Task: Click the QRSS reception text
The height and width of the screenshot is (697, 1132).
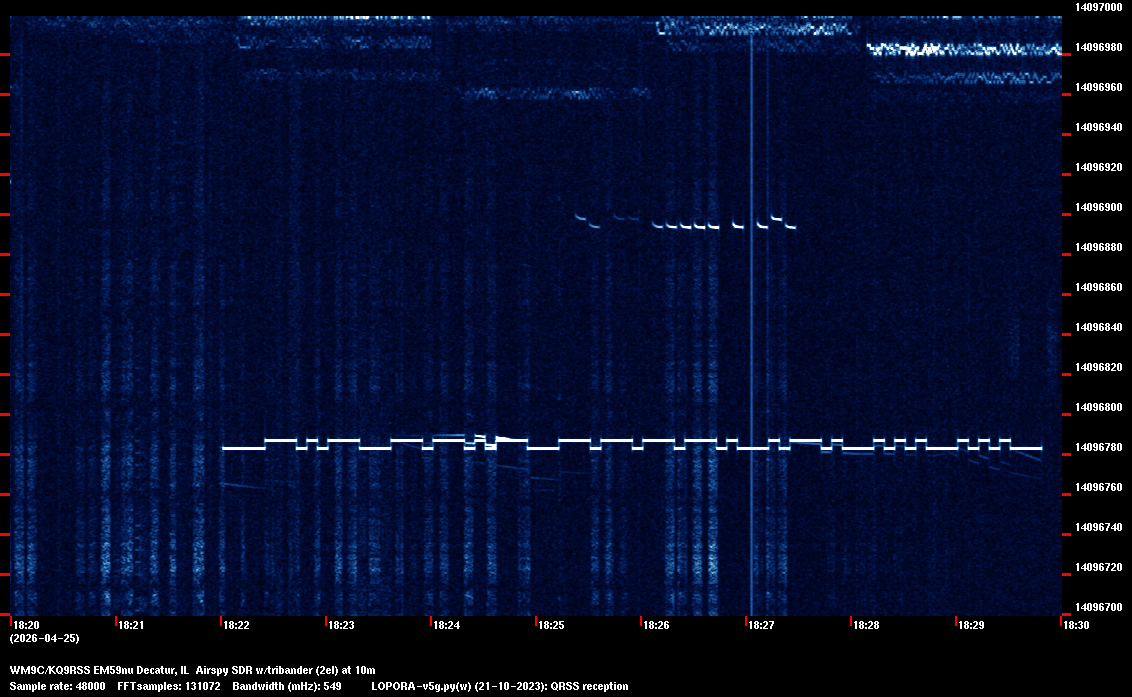Action: pyautogui.click(x=589, y=686)
